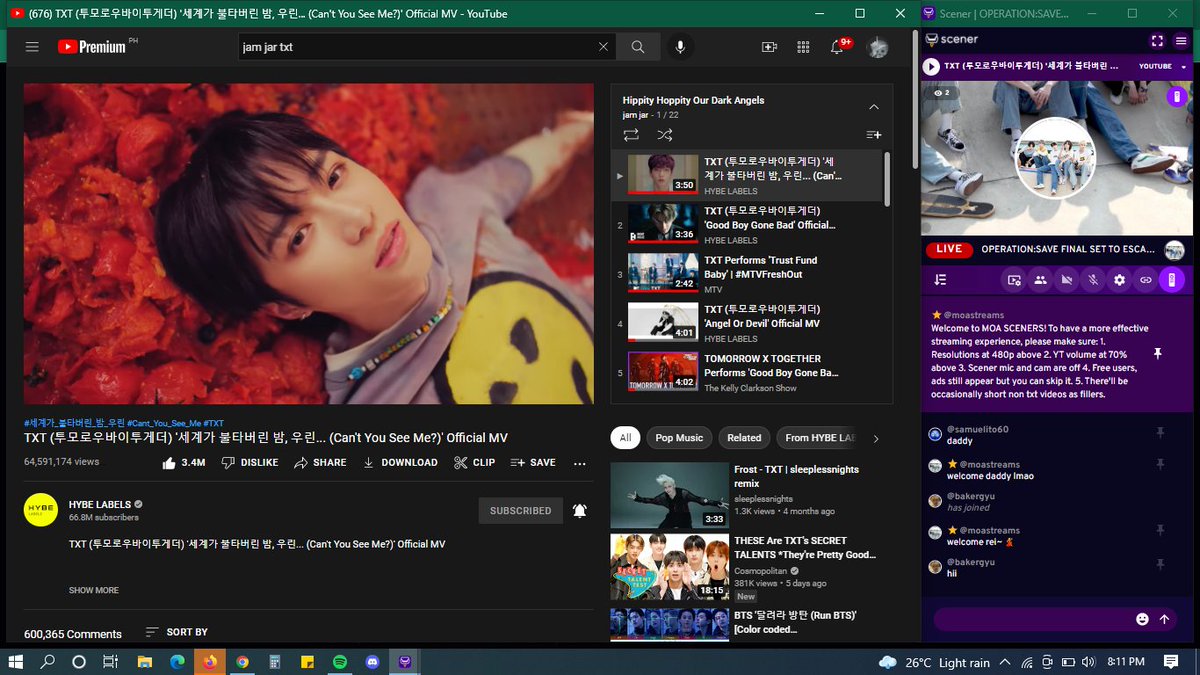
Task: Toggle the Scener camera off icon
Action: pos(1067,280)
